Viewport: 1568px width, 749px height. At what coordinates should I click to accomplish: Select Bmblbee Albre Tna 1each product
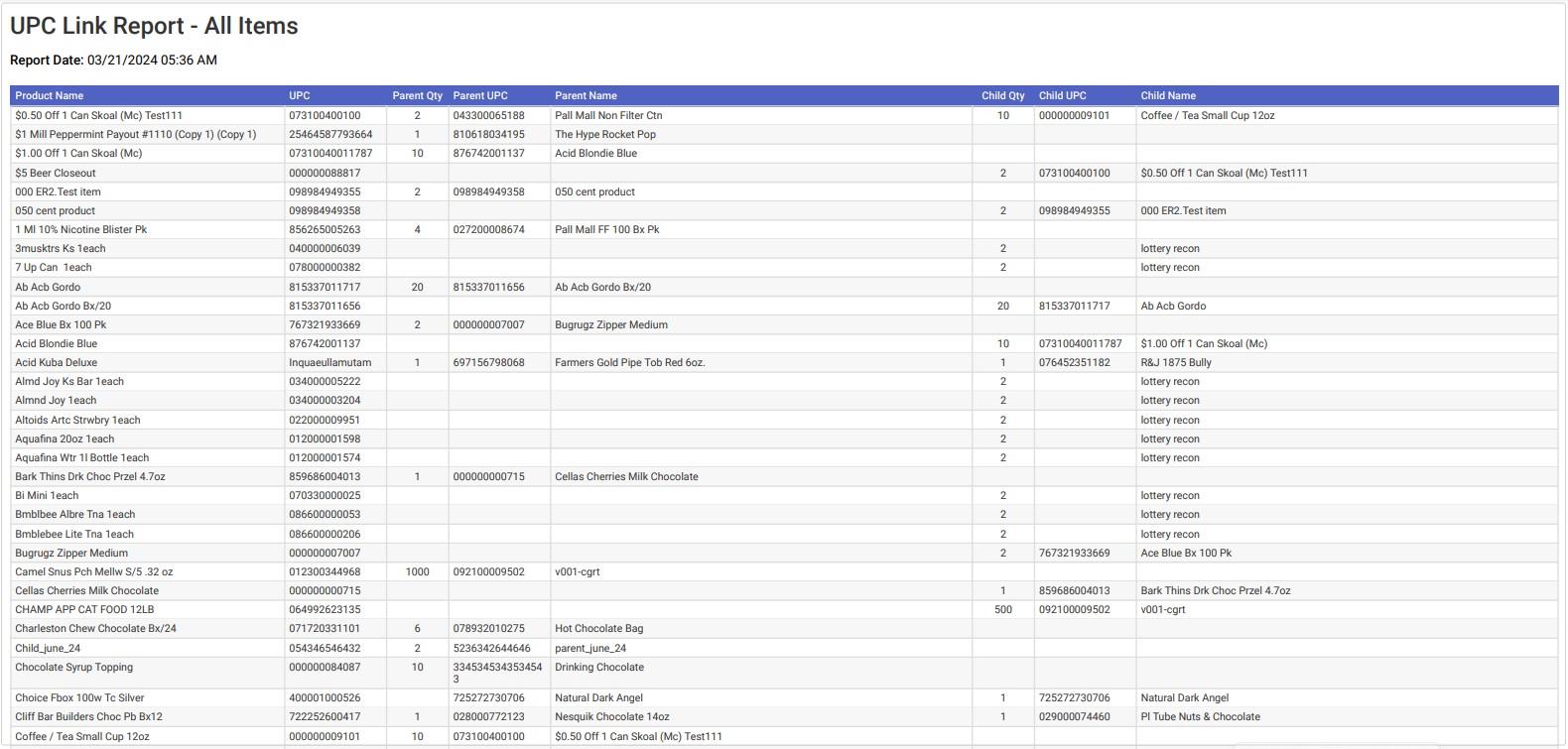[74, 515]
